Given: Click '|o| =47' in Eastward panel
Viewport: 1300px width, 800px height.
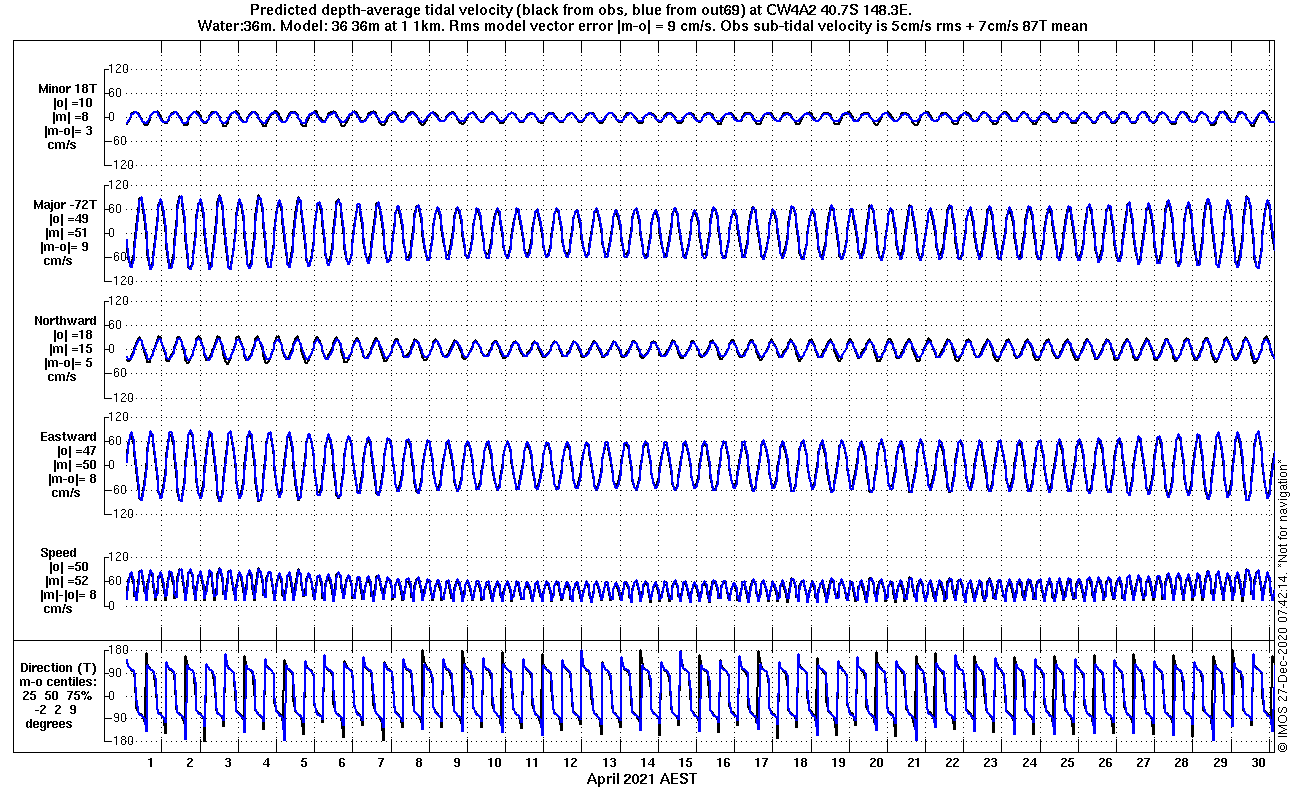Looking at the screenshot, I should (76, 451).
